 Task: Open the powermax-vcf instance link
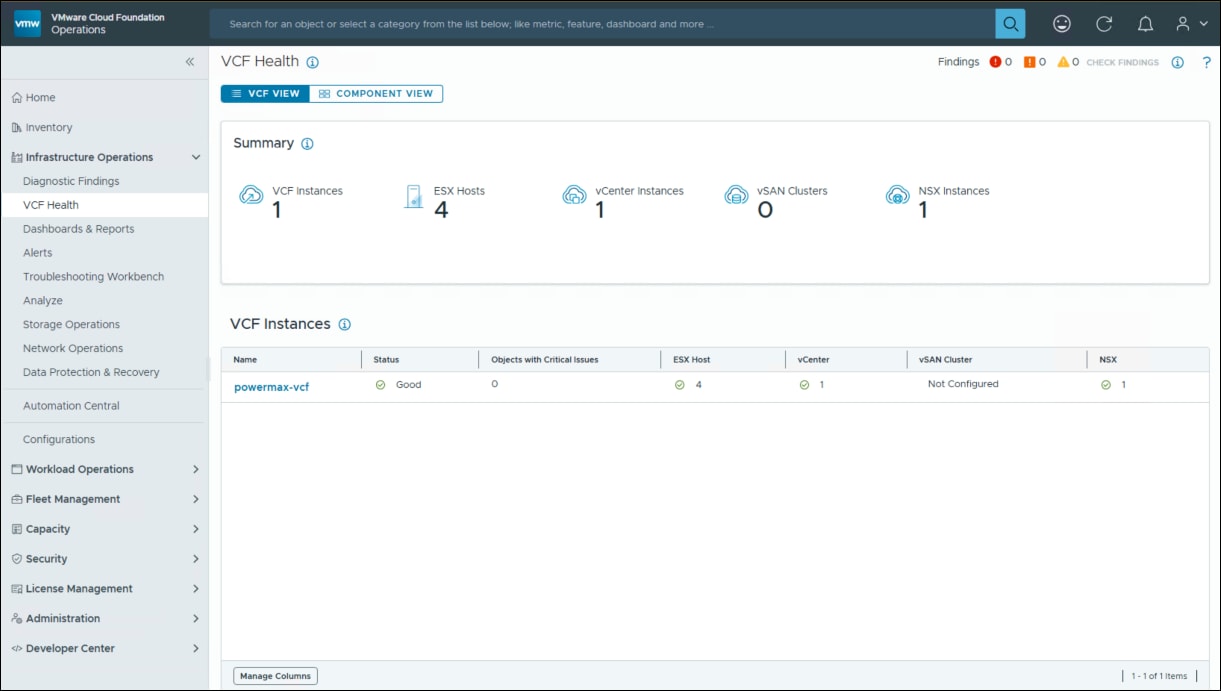click(271, 387)
